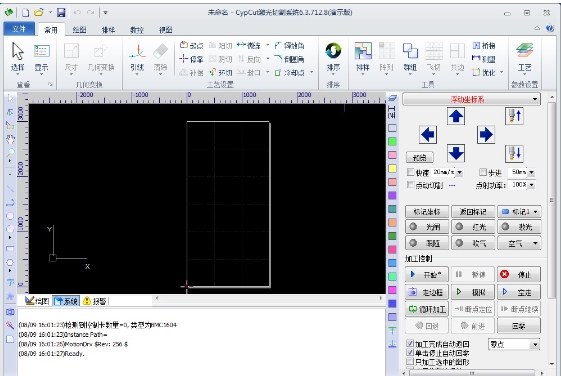561x376 pixels.
Task: Click the 空走 dry run button
Action: point(519,292)
